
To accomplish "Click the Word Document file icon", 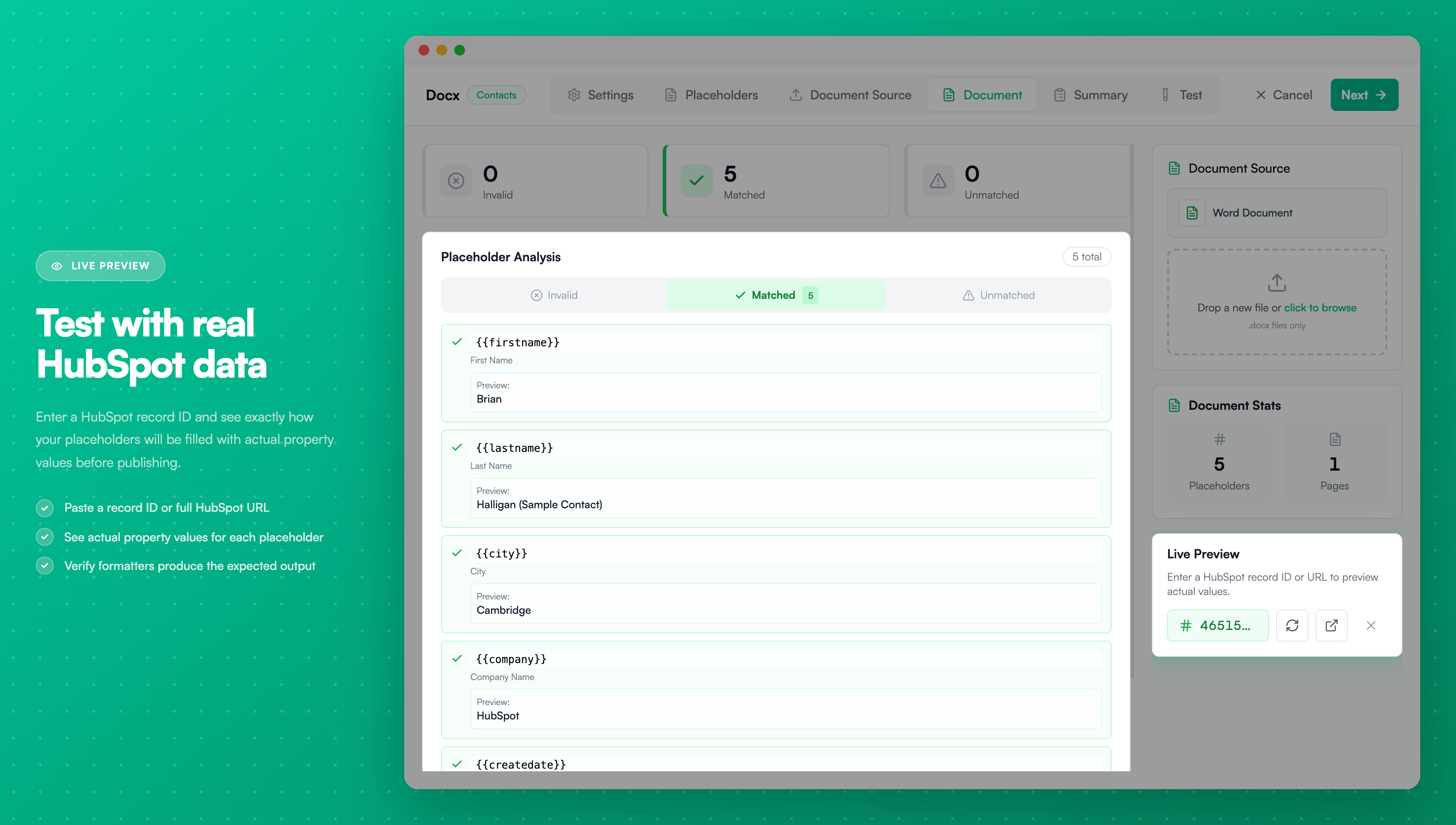I will coord(1192,213).
